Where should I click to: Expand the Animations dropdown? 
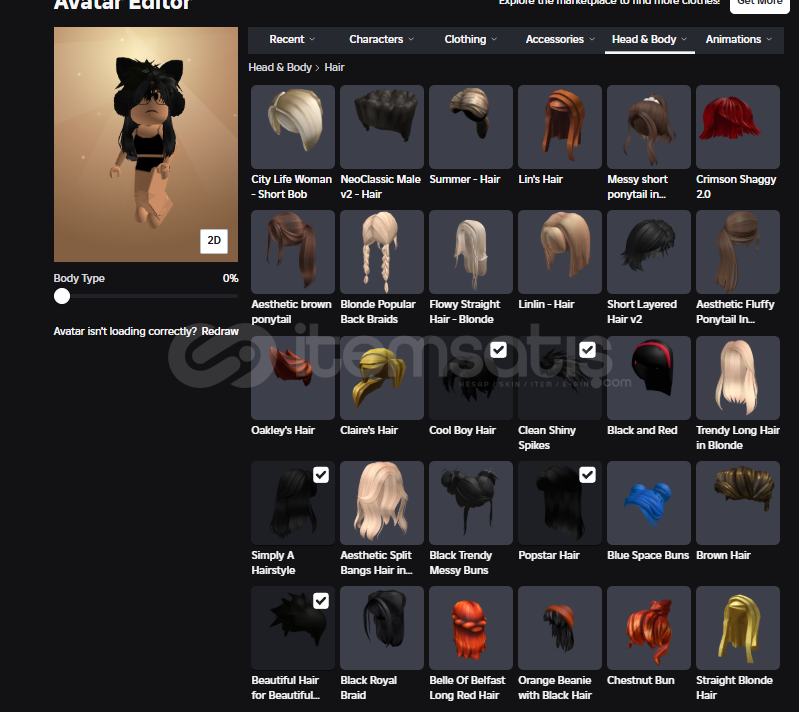[738, 39]
